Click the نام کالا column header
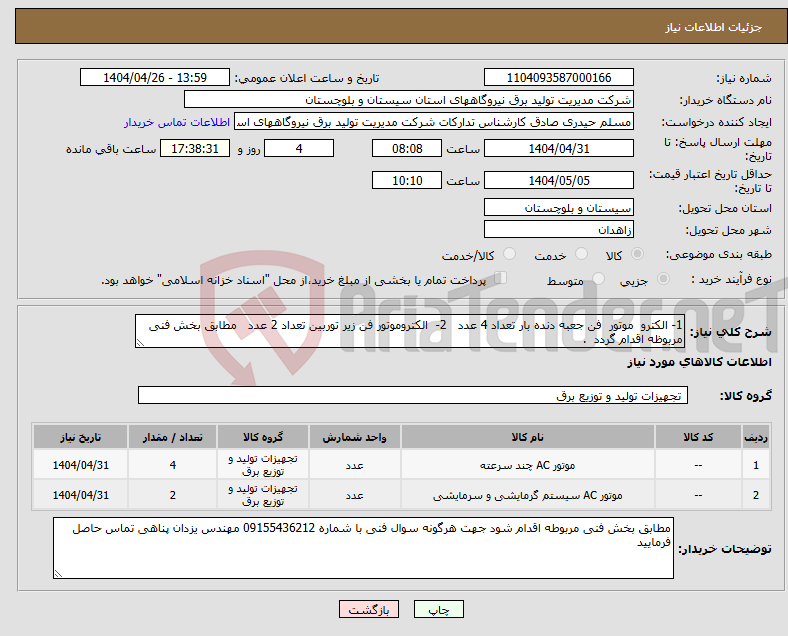788x636 pixels. (528, 437)
